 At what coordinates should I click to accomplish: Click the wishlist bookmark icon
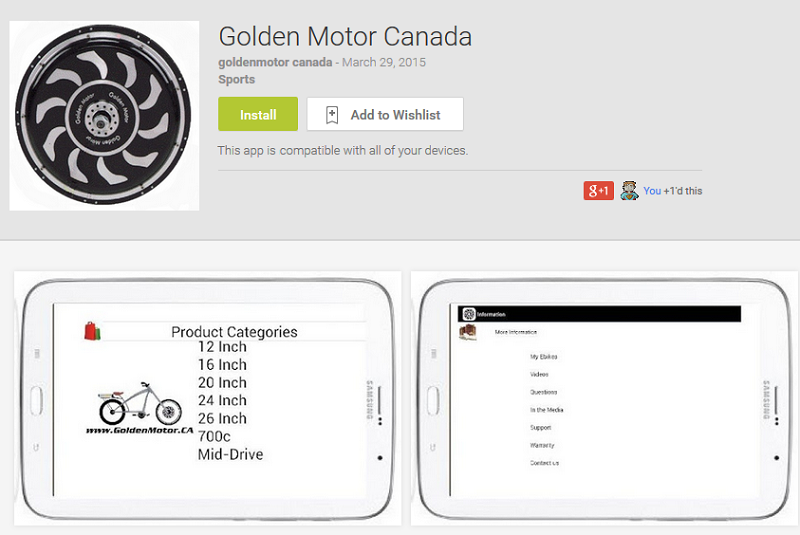coord(332,115)
